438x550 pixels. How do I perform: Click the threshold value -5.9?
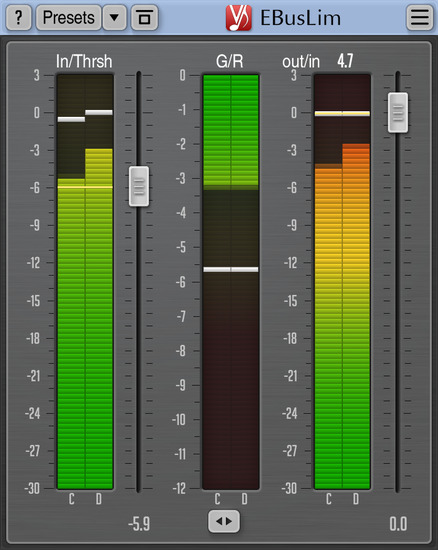click(139, 524)
